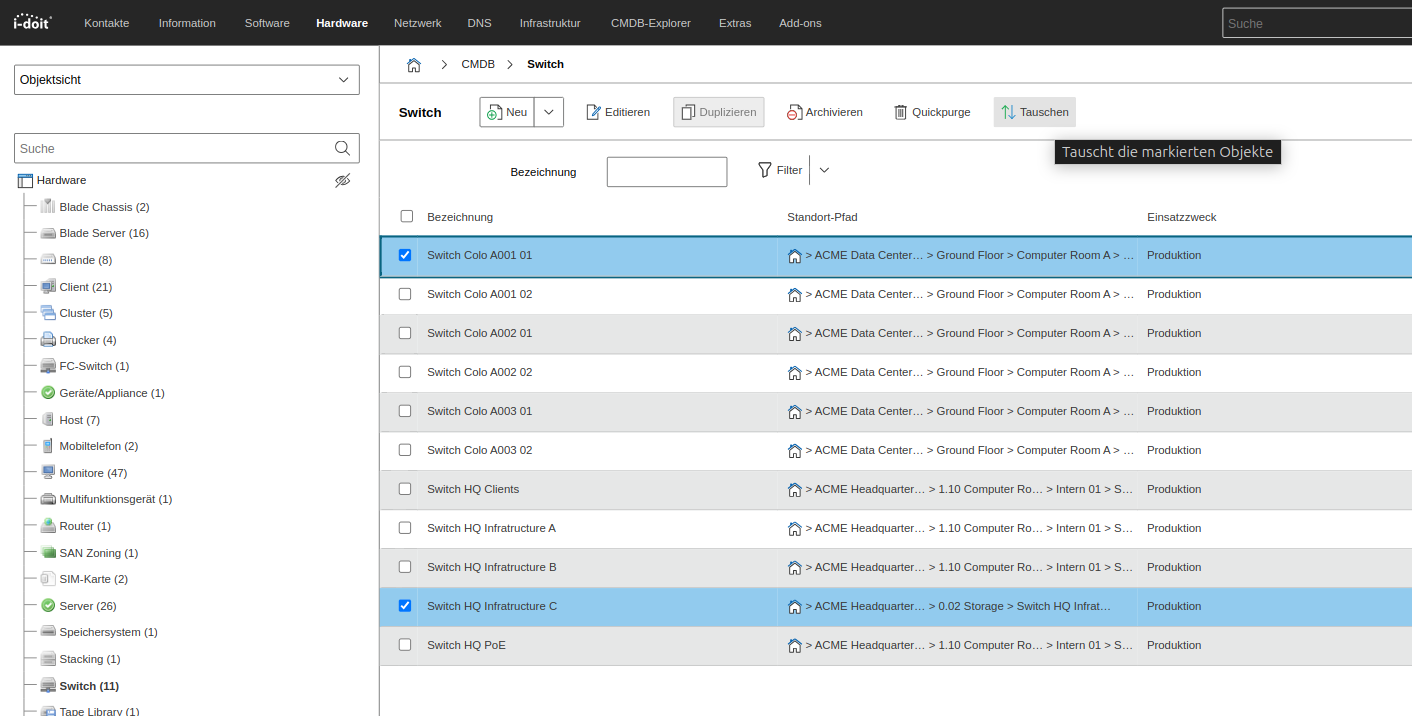Check the Switch Colo A002 01 checkbox
Screen dimensions: 1412x716
405,333
